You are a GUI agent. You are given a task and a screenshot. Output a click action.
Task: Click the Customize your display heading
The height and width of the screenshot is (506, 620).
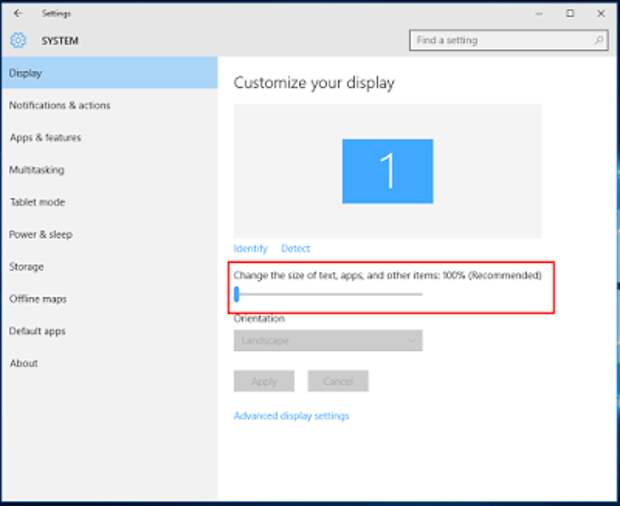point(314,83)
